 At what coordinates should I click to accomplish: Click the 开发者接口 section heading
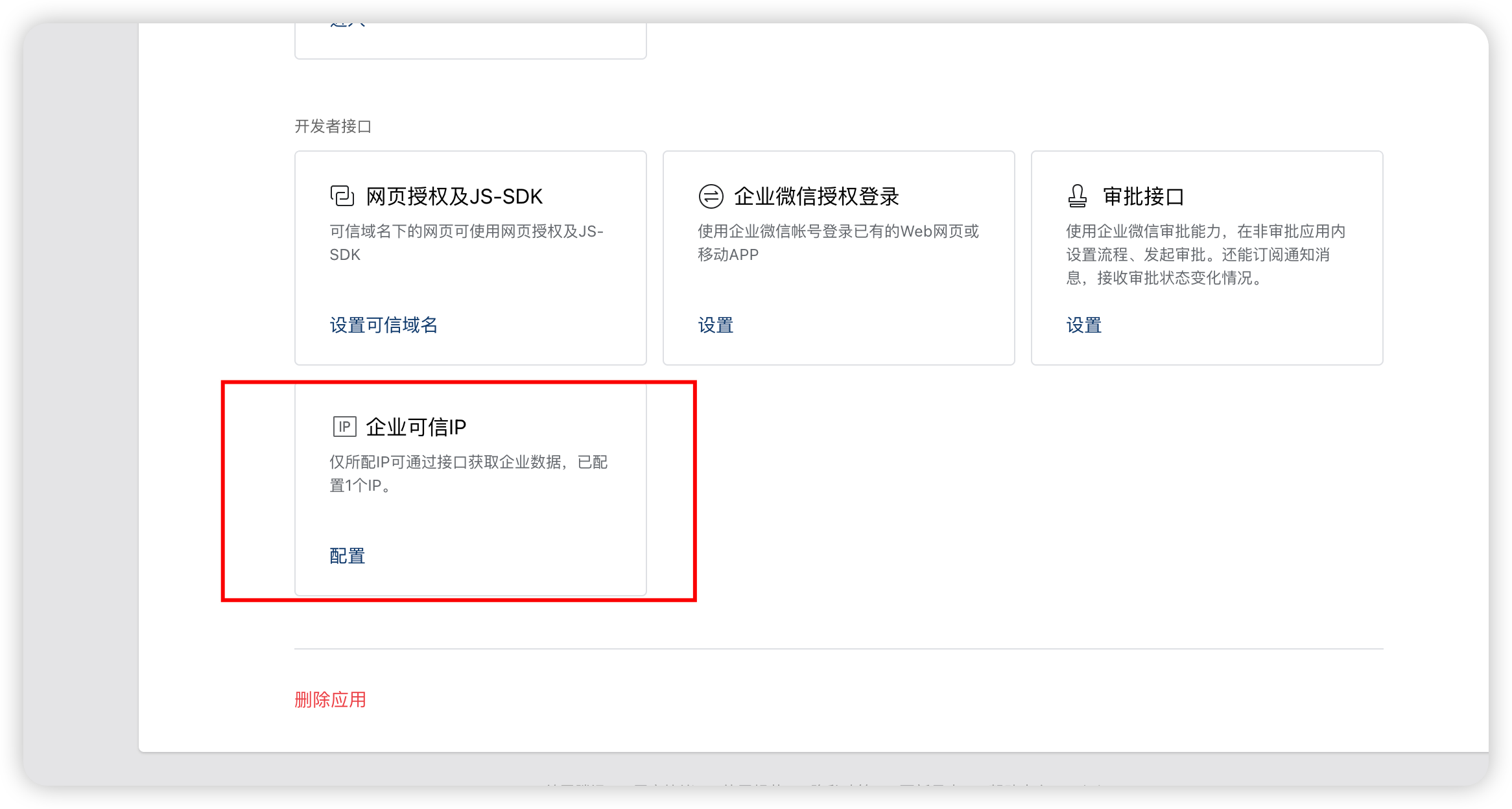click(x=333, y=126)
